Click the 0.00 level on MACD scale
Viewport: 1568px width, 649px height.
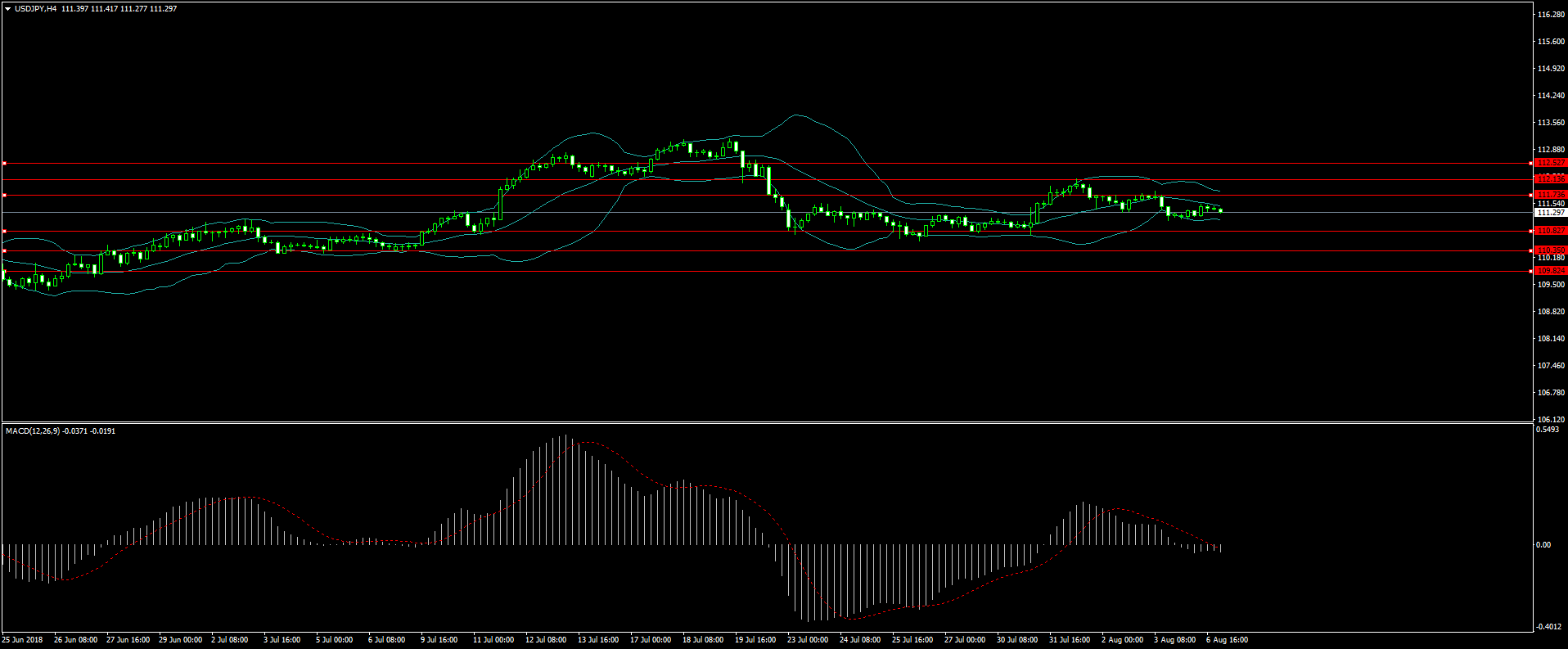tap(1543, 545)
